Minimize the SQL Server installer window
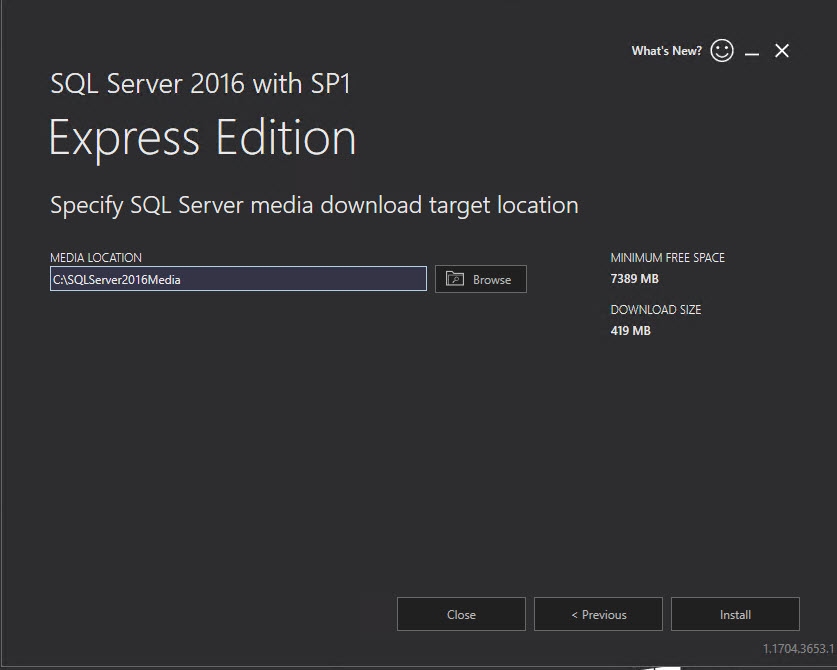This screenshot has height=670, width=837. click(752, 52)
